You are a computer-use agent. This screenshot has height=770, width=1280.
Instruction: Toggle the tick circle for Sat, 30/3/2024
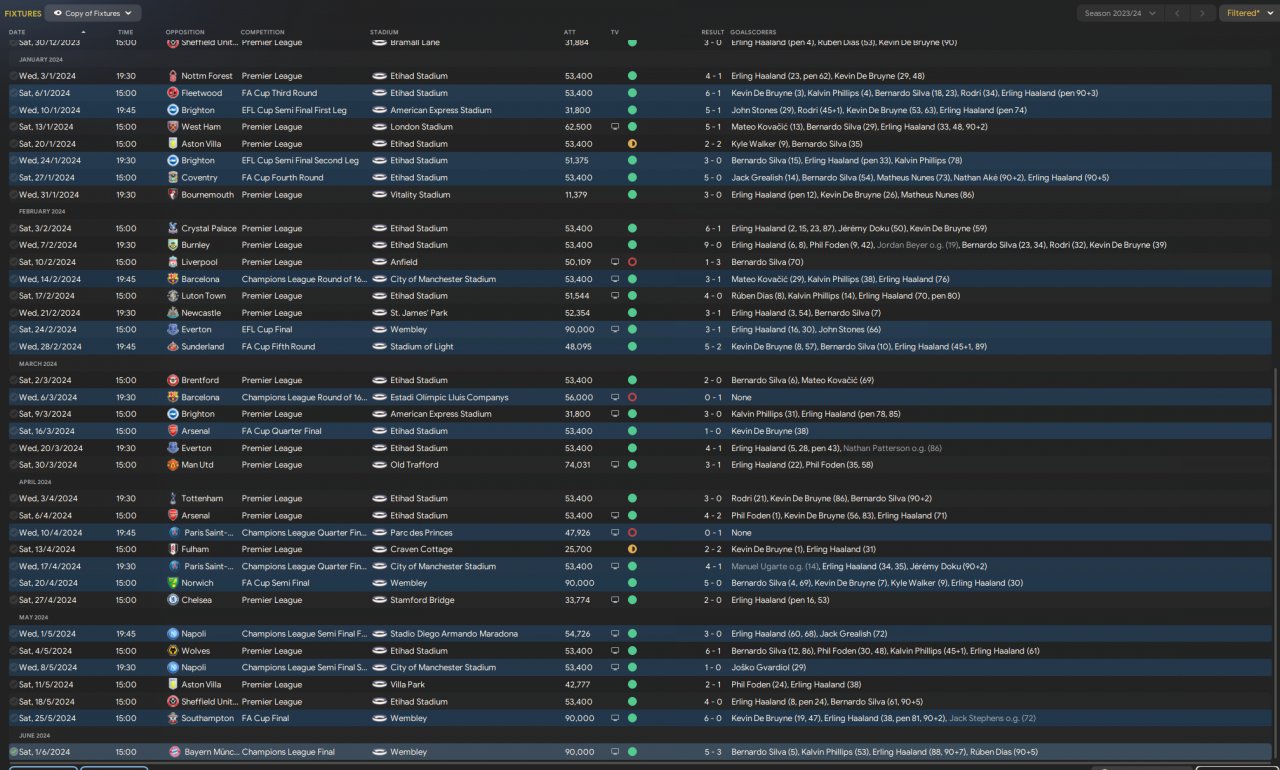pyautogui.click(x=13, y=465)
